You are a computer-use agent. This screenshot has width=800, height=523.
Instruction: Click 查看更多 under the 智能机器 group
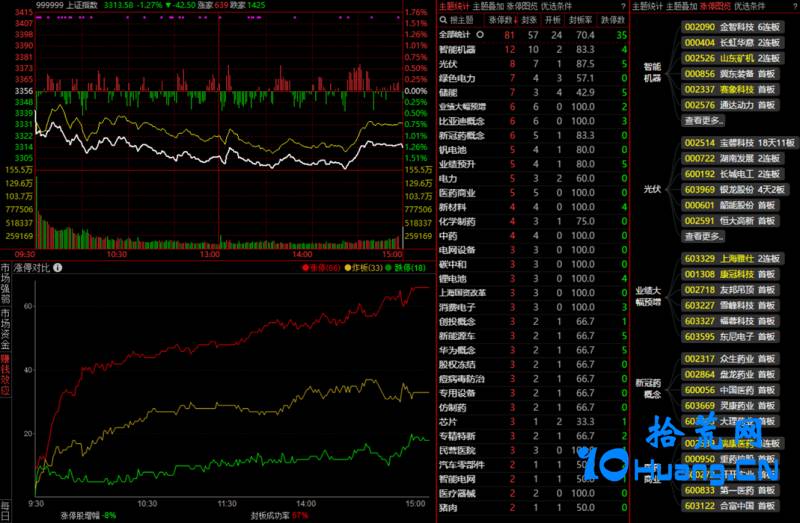(x=703, y=120)
